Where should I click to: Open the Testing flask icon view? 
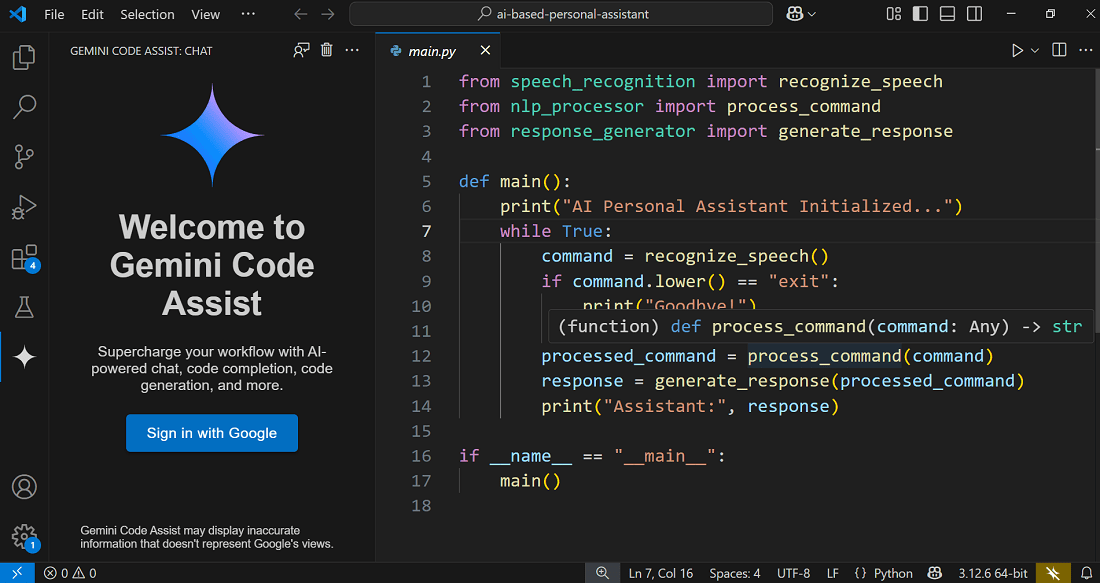click(25, 307)
